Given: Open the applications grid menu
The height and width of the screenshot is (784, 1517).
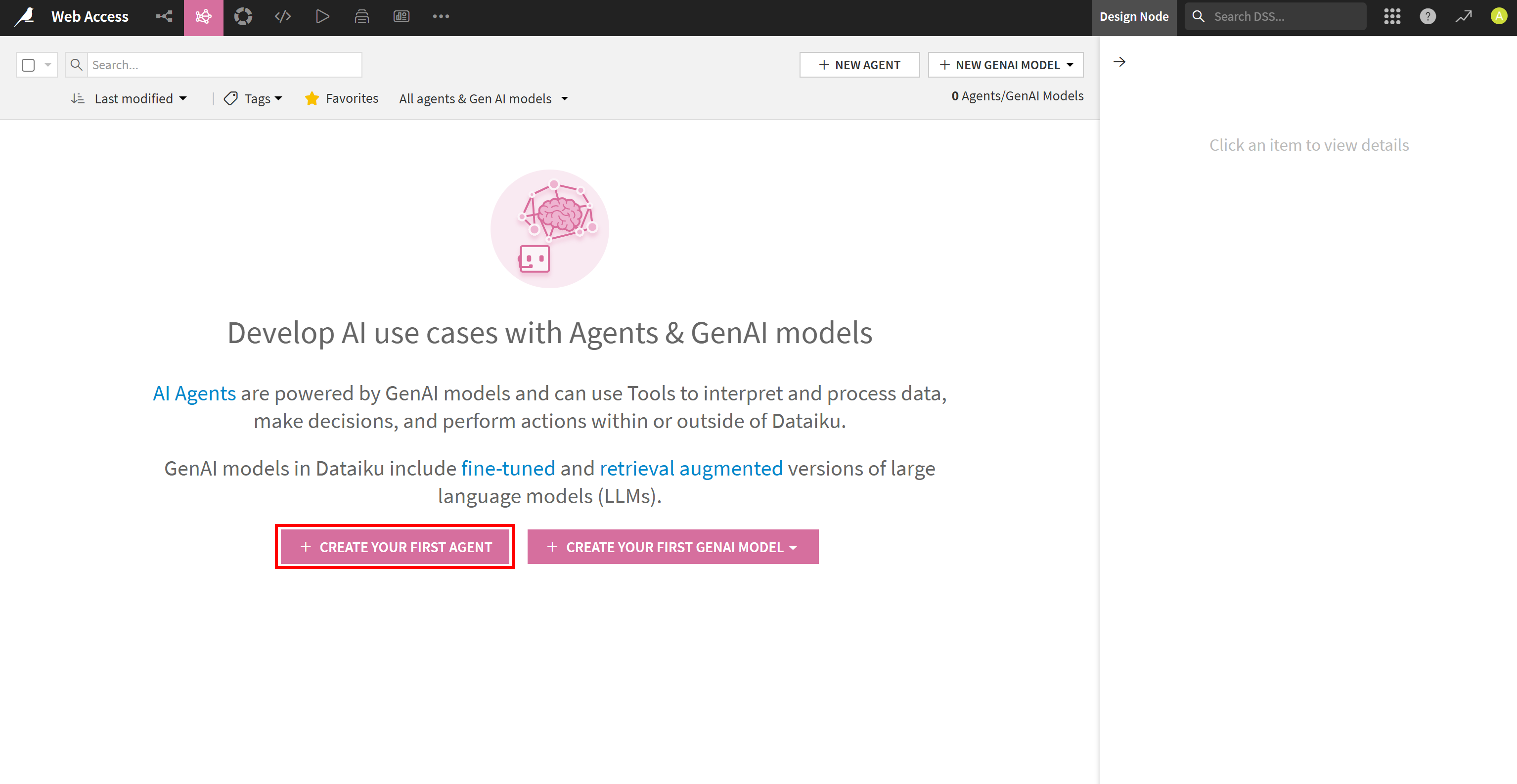Looking at the screenshot, I should (1392, 16).
